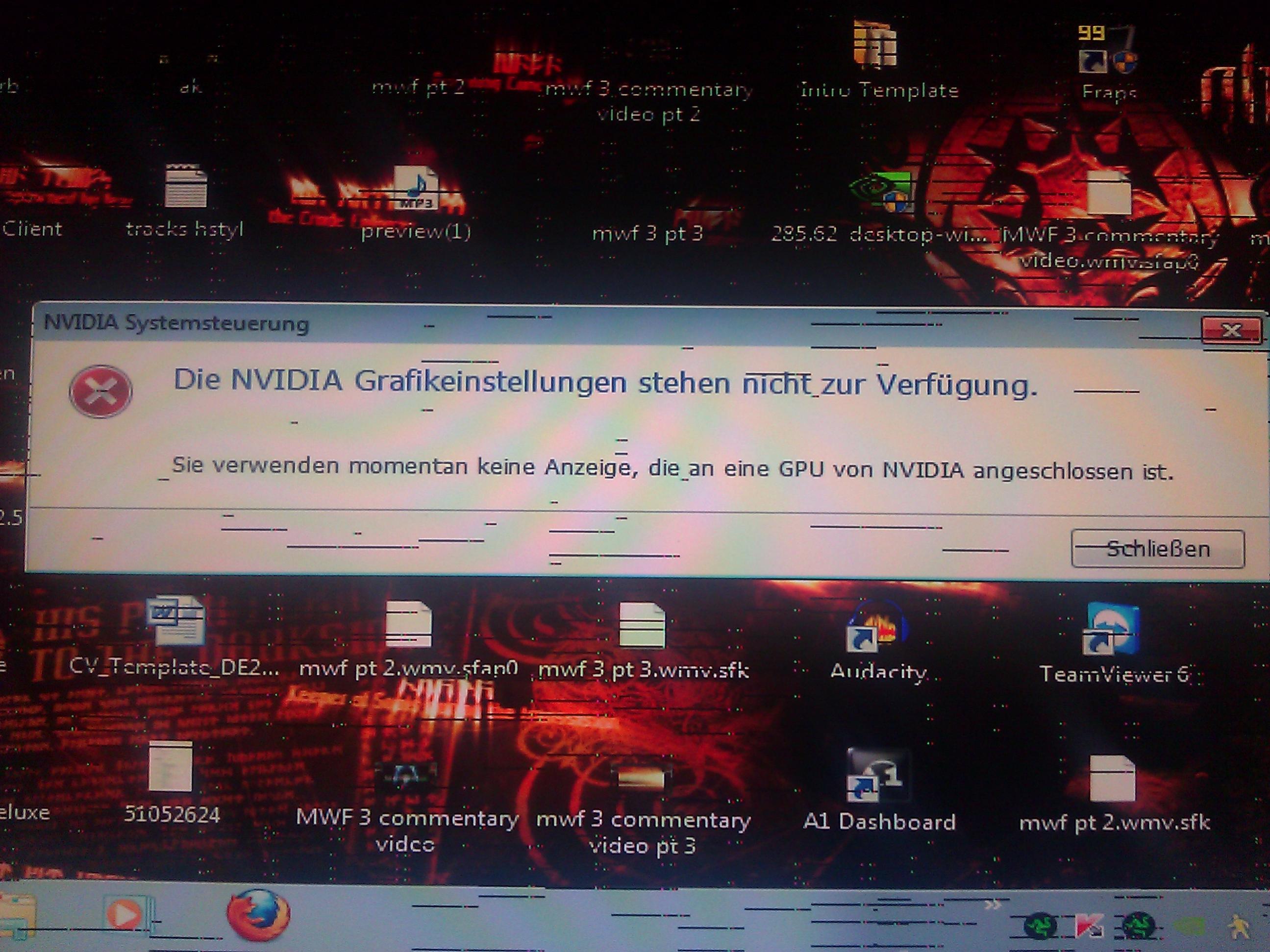
Task: Click the yellow running figure tray icon
Action: [x=1239, y=928]
